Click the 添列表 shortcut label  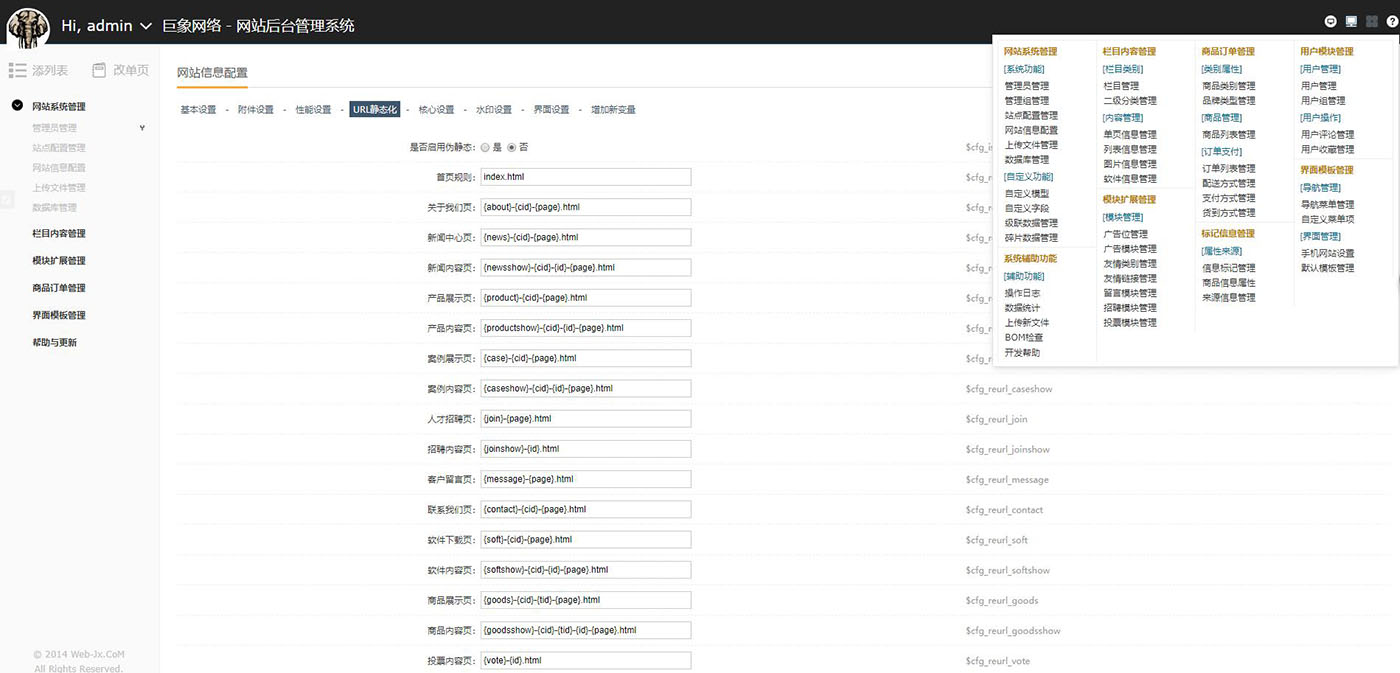pos(50,71)
